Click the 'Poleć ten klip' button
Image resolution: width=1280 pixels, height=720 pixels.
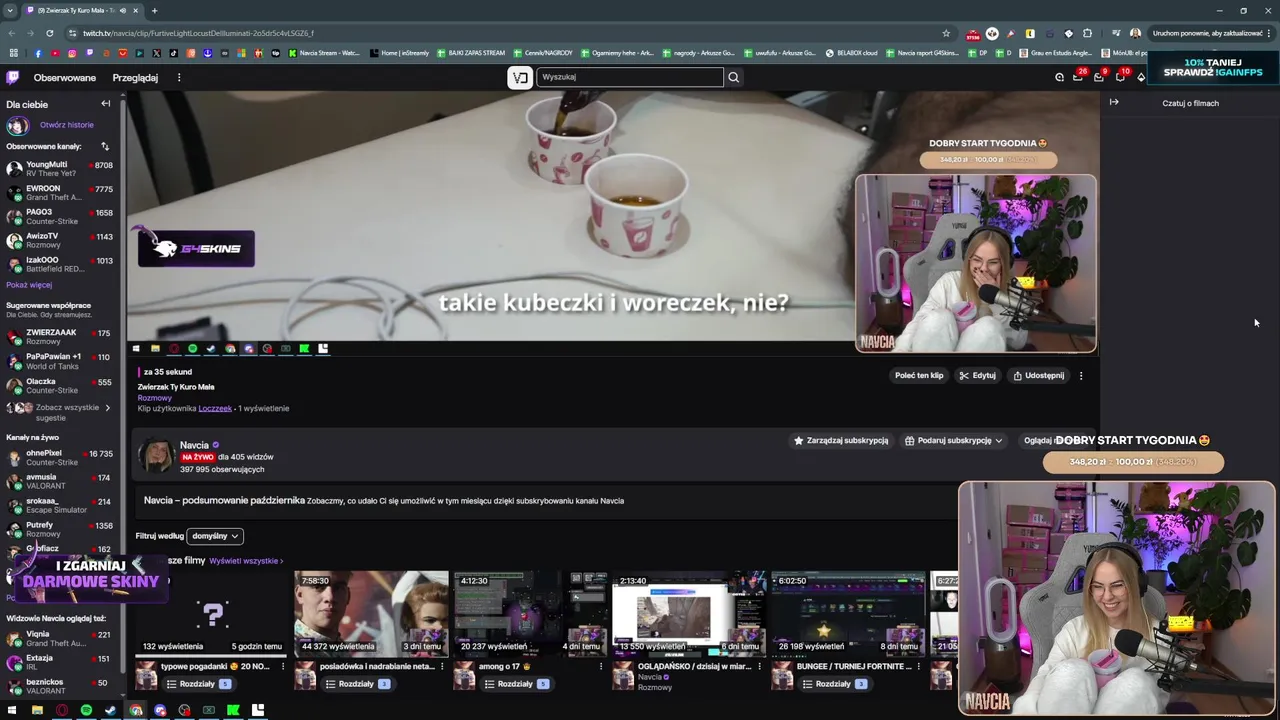click(x=919, y=375)
